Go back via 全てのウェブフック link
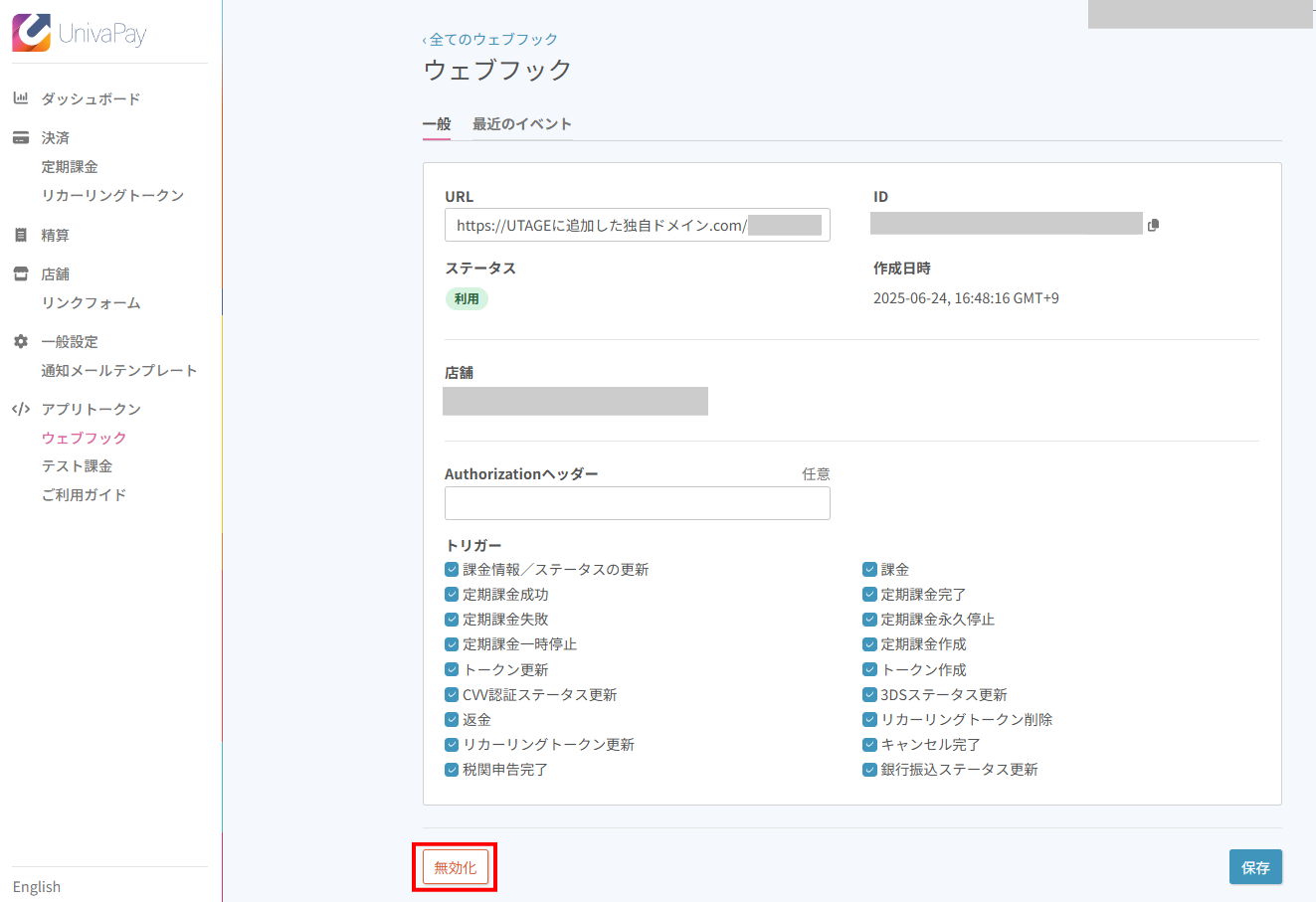The height and width of the screenshot is (902, 1316). (492, 40)
